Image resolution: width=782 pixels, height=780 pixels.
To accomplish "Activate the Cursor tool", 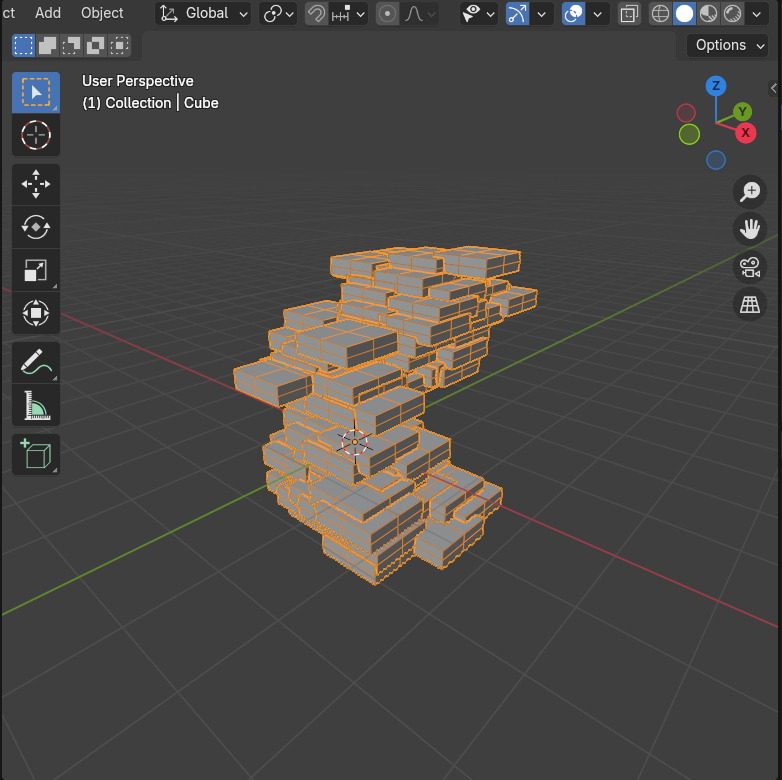I will pos(36,135).
